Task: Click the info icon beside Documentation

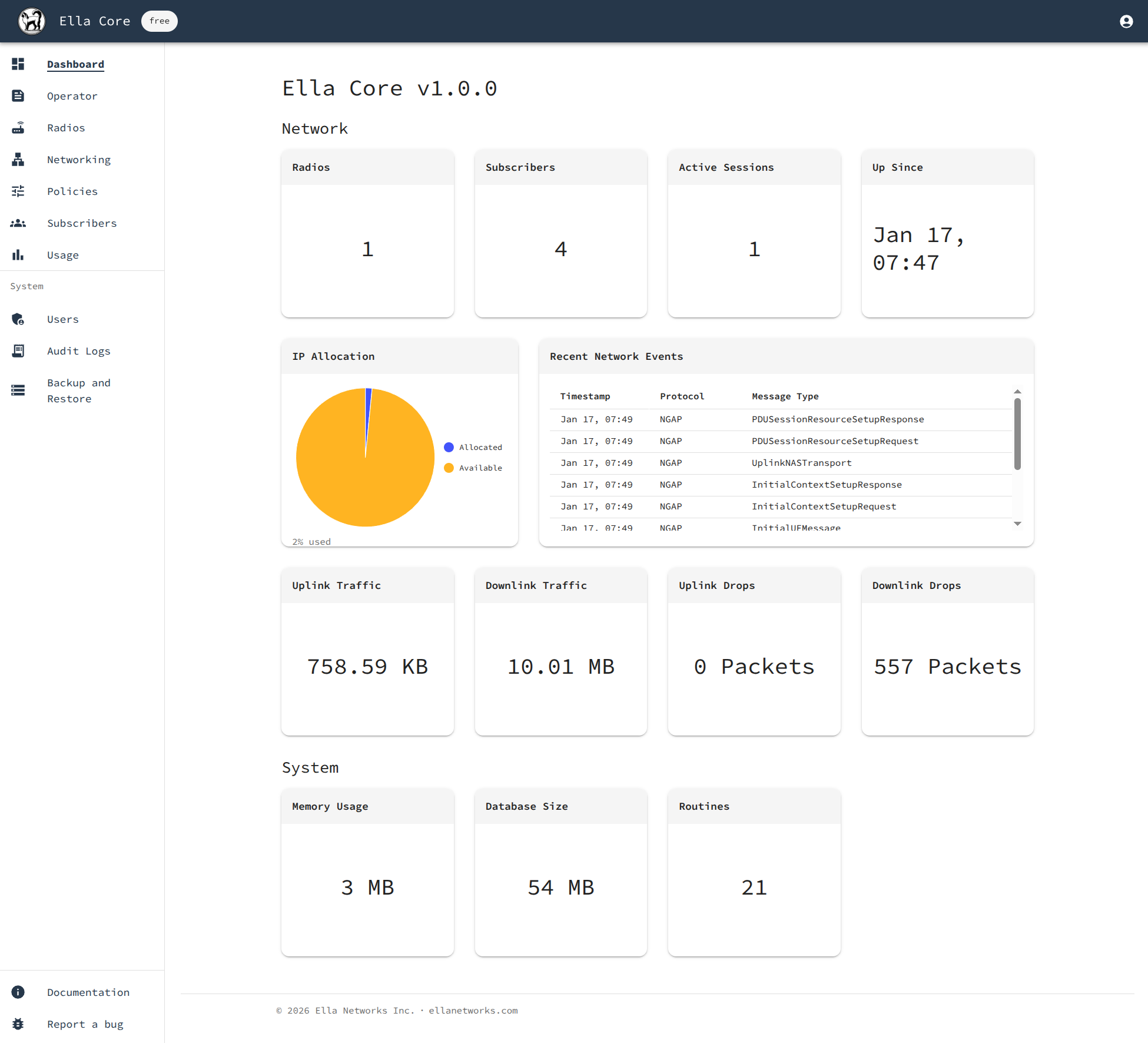Action: click(18, 992)
